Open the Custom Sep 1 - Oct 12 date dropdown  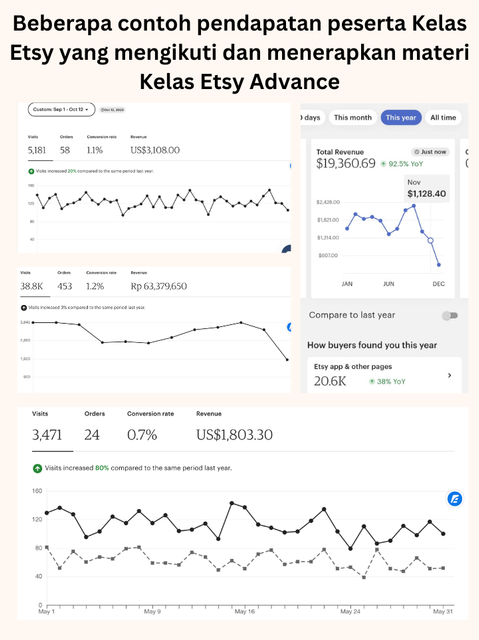tap(61, 109)
